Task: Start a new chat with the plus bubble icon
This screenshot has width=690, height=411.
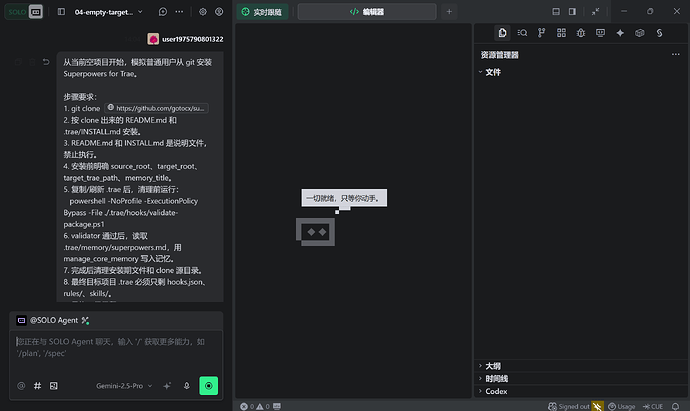Action: 163,12
